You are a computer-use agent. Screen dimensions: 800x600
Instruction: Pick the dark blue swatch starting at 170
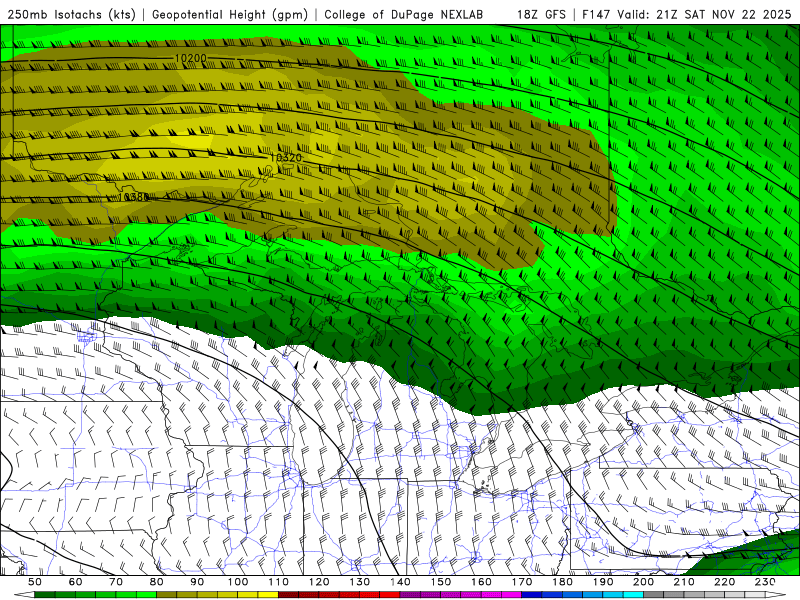coord(532,595)
